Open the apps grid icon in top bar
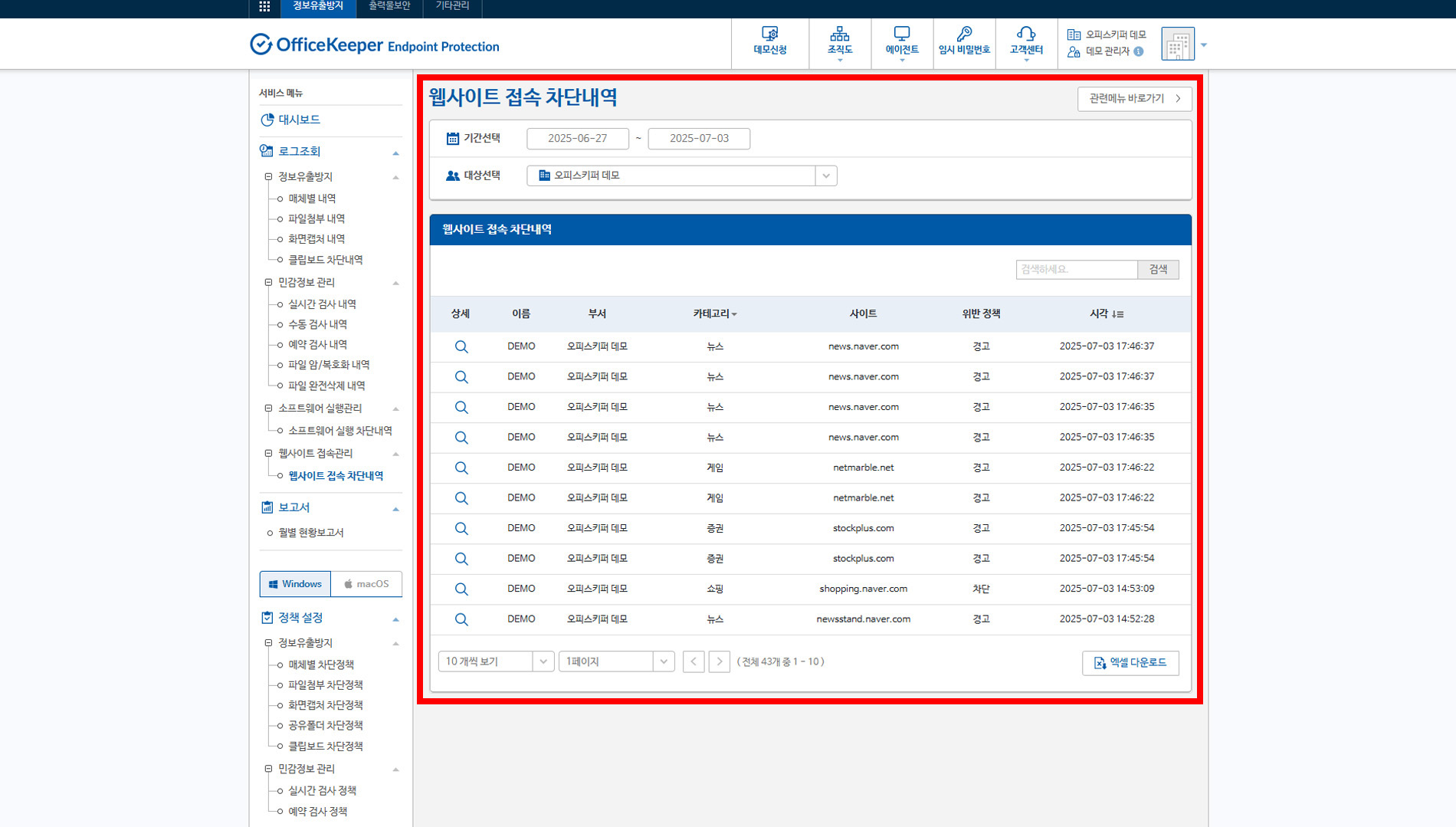 point(264,6)
